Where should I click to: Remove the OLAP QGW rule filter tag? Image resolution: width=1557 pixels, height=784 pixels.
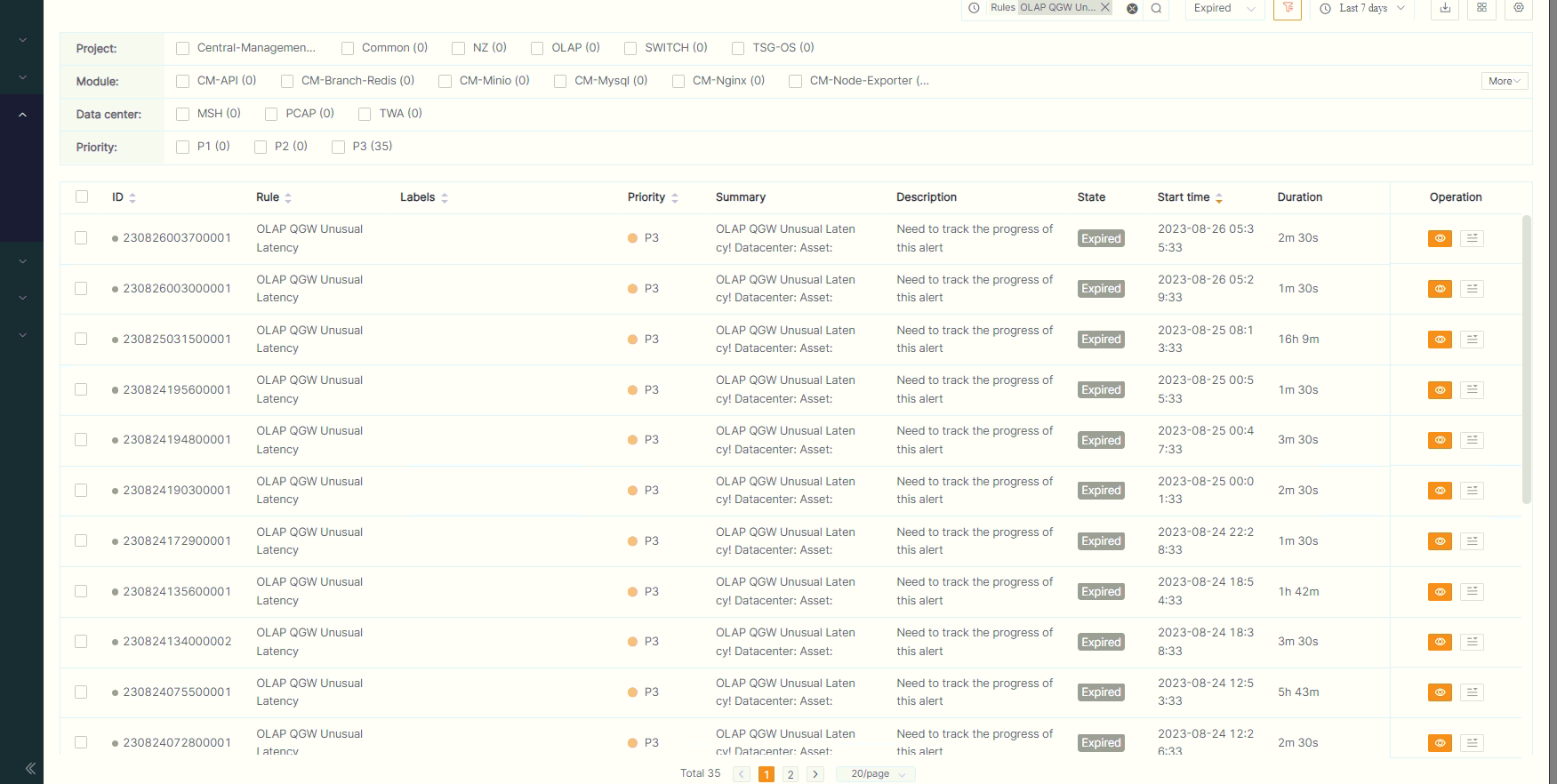[x=1105, y=7]
